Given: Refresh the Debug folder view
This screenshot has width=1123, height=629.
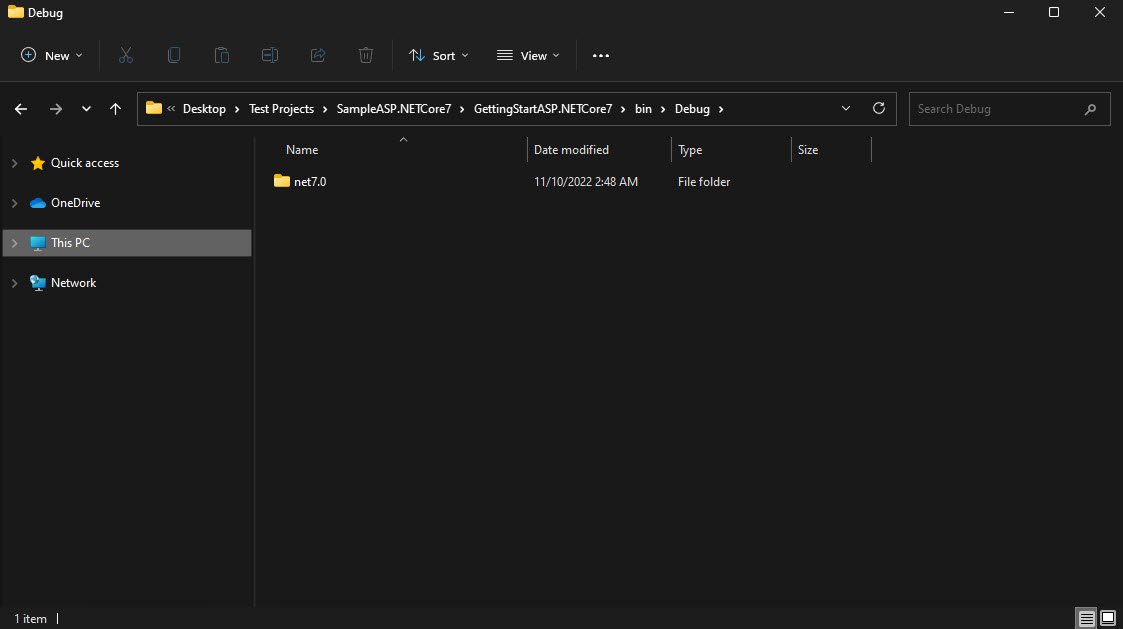Looking at the screenshot, I should tap(879, 108).
